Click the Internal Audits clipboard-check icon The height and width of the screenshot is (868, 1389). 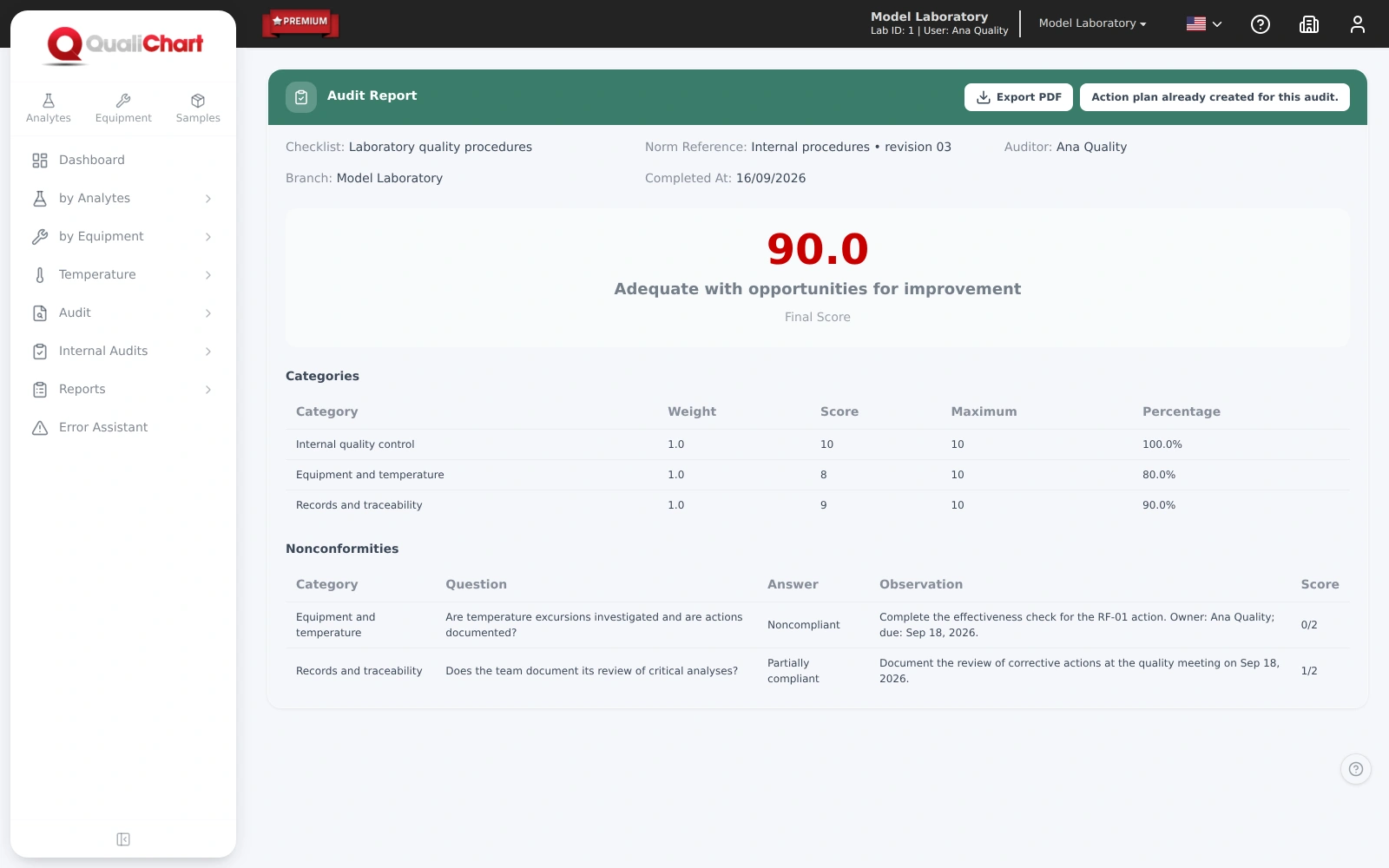(40, 352)
